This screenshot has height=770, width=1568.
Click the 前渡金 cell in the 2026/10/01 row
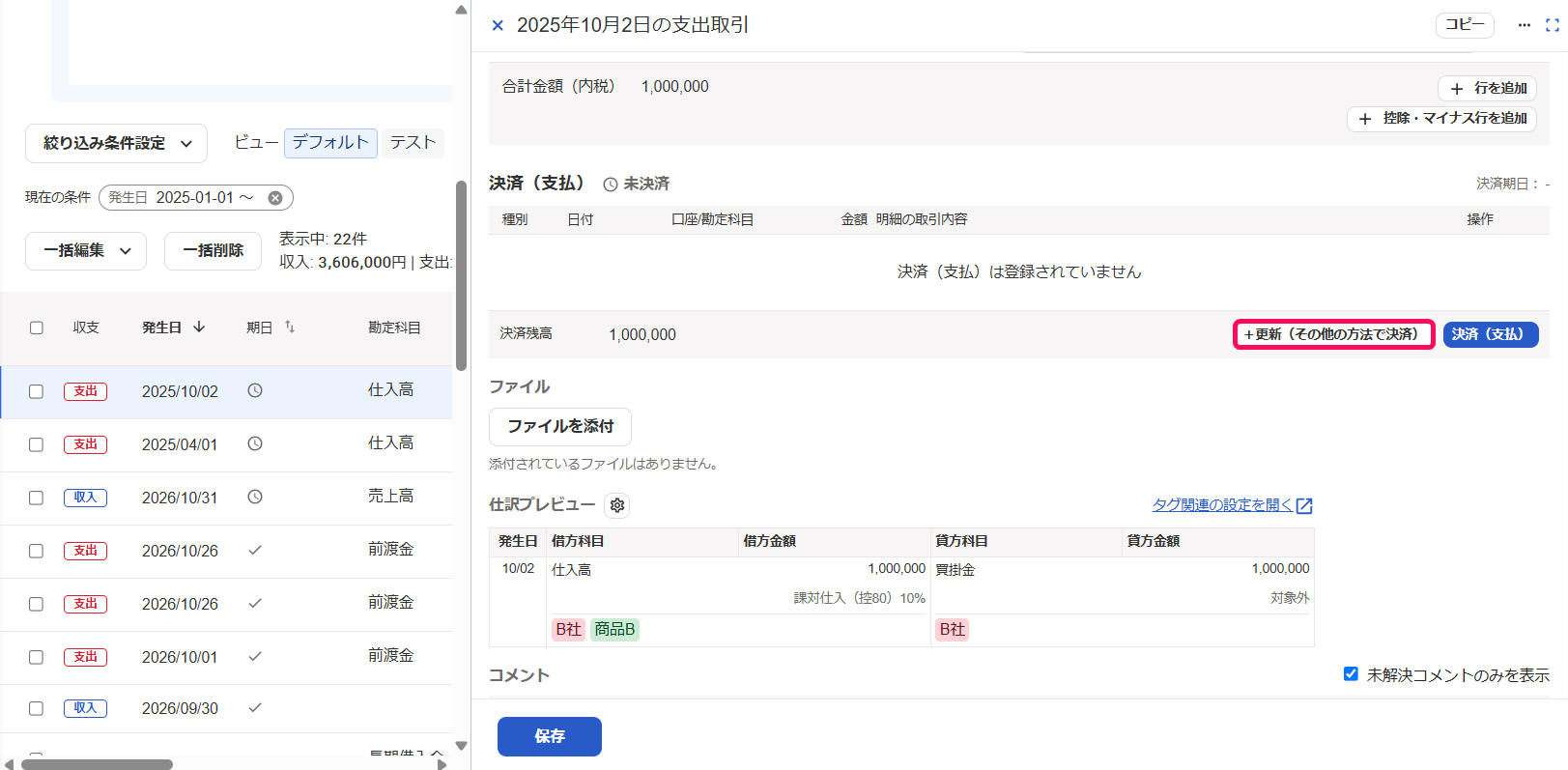click(x=390, y=655)
